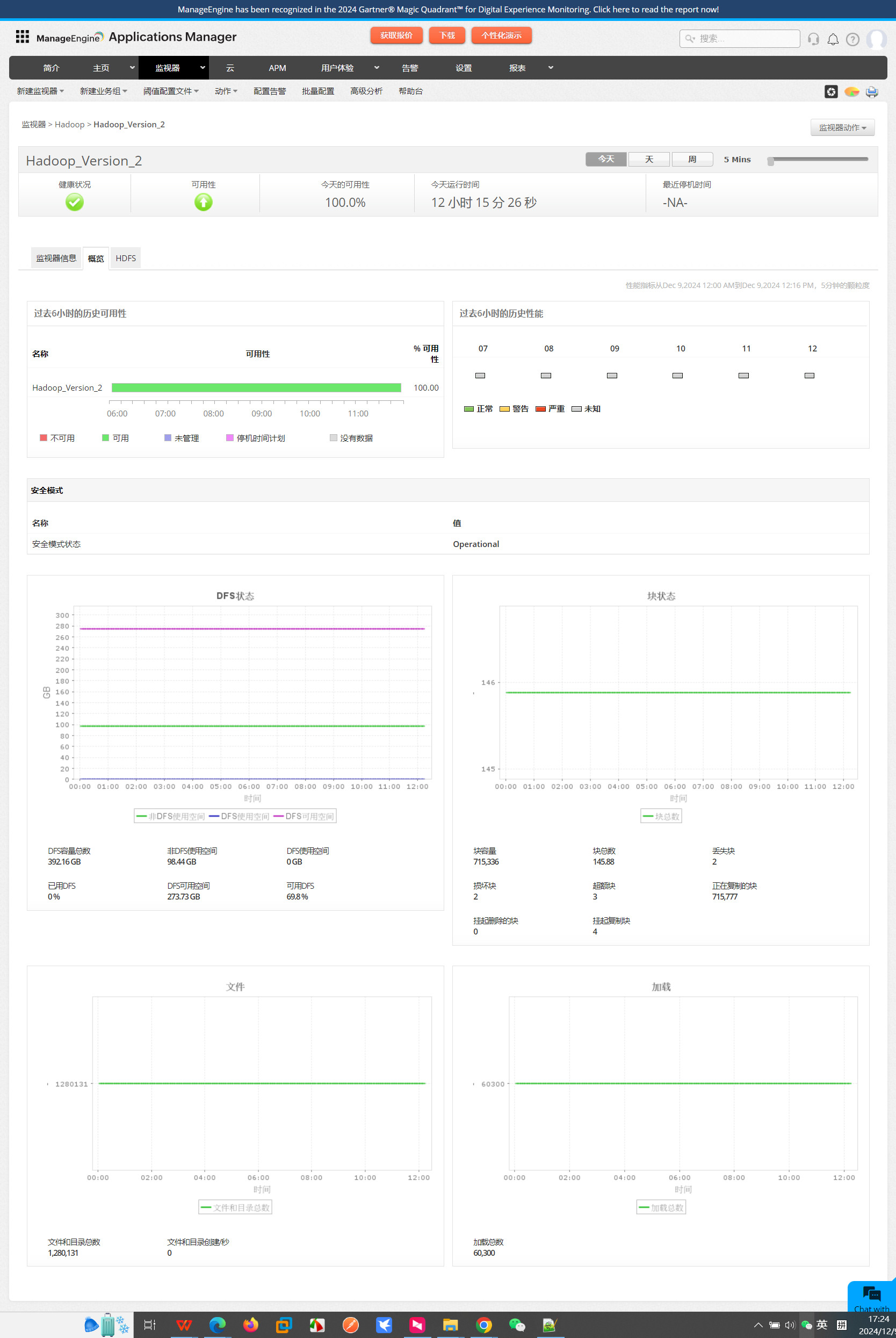Open the apps grid icon beside ManageEngine logo
Screen dimensions: 896x1338
pos(22,37)
